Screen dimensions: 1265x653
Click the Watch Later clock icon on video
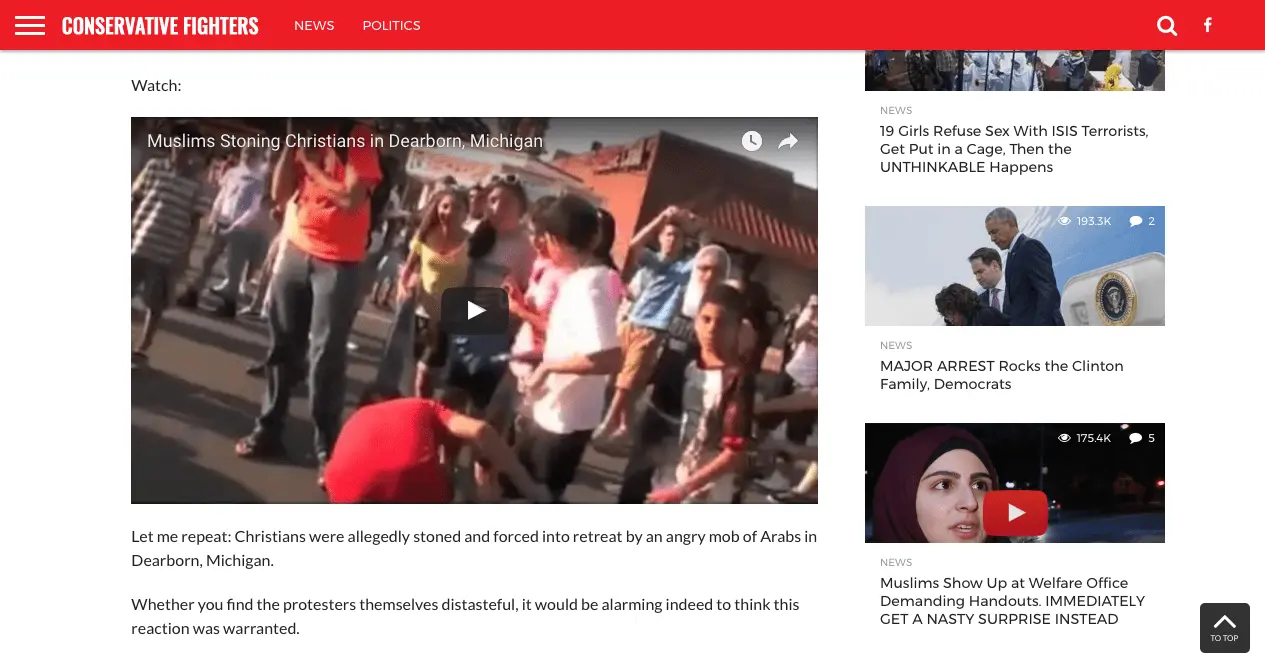tap(752, 141)
